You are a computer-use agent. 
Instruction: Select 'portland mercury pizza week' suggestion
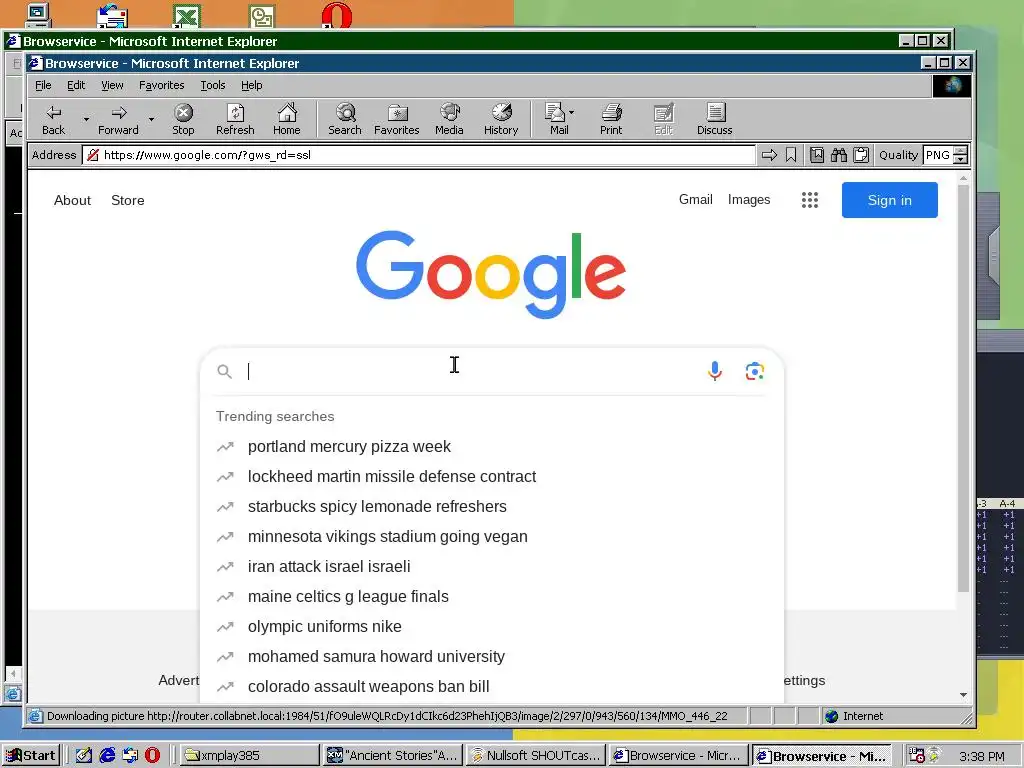point(492,447)
